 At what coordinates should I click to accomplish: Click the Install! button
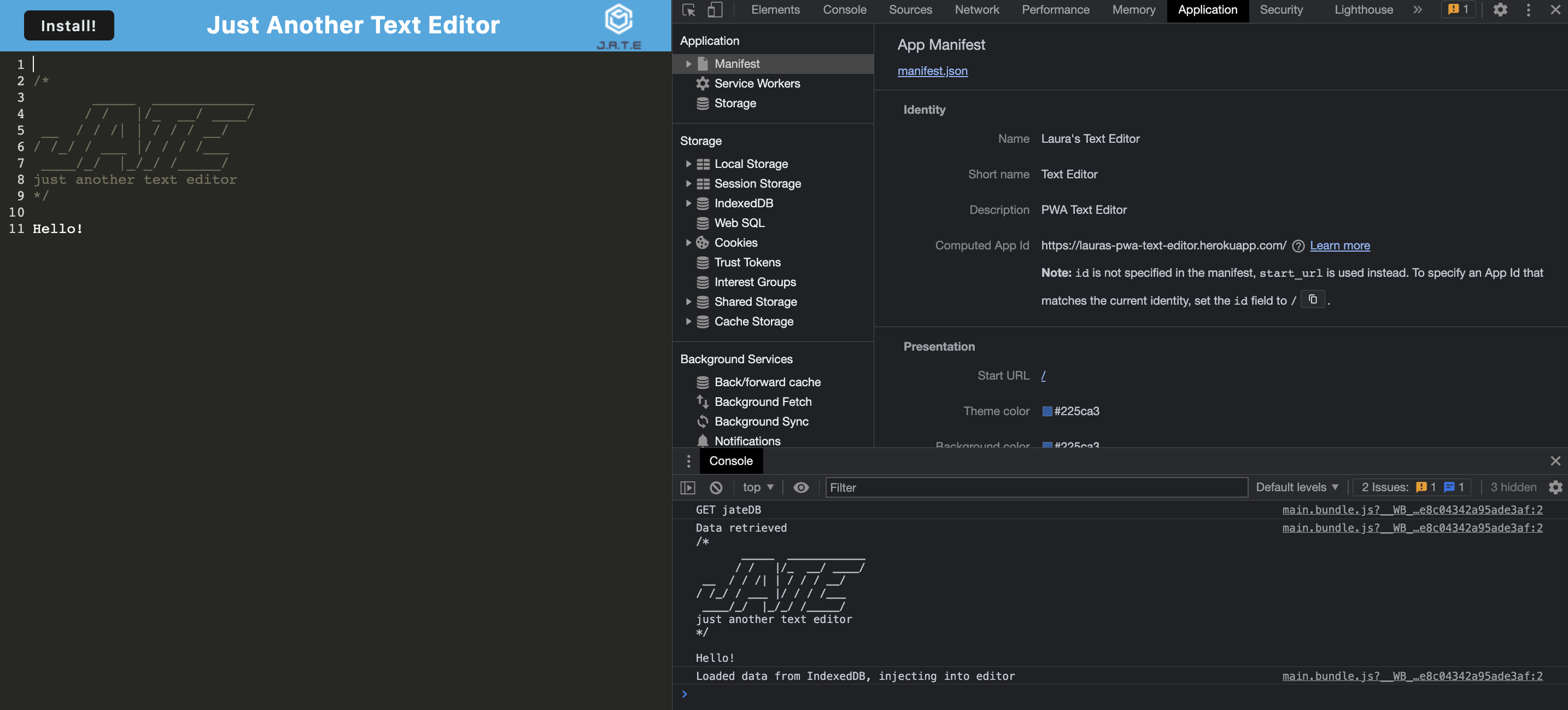(68, 26)
